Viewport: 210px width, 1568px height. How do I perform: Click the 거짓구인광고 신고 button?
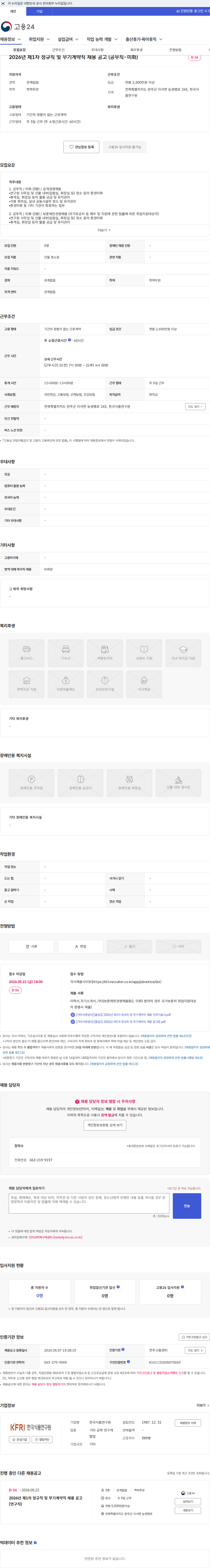pos(194,1337)
